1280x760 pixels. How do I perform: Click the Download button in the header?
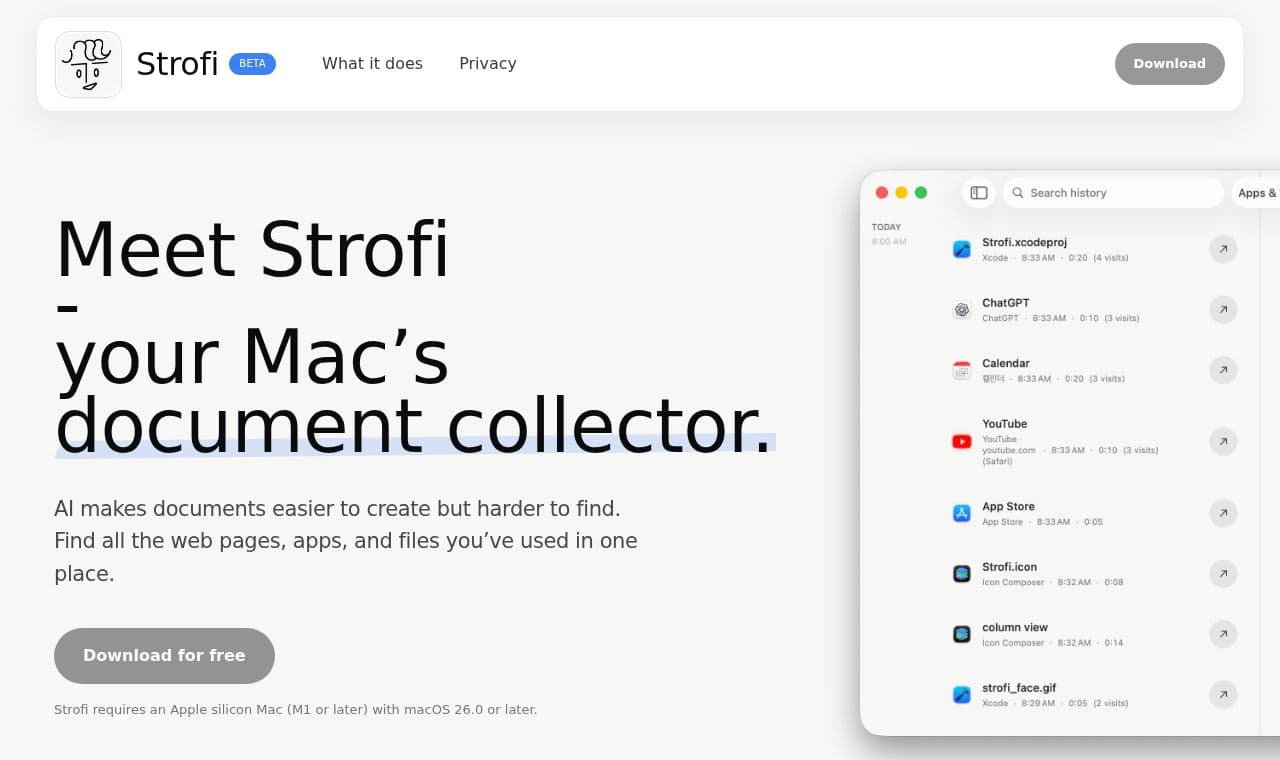pyautogui.click(x=1170, y=64)
